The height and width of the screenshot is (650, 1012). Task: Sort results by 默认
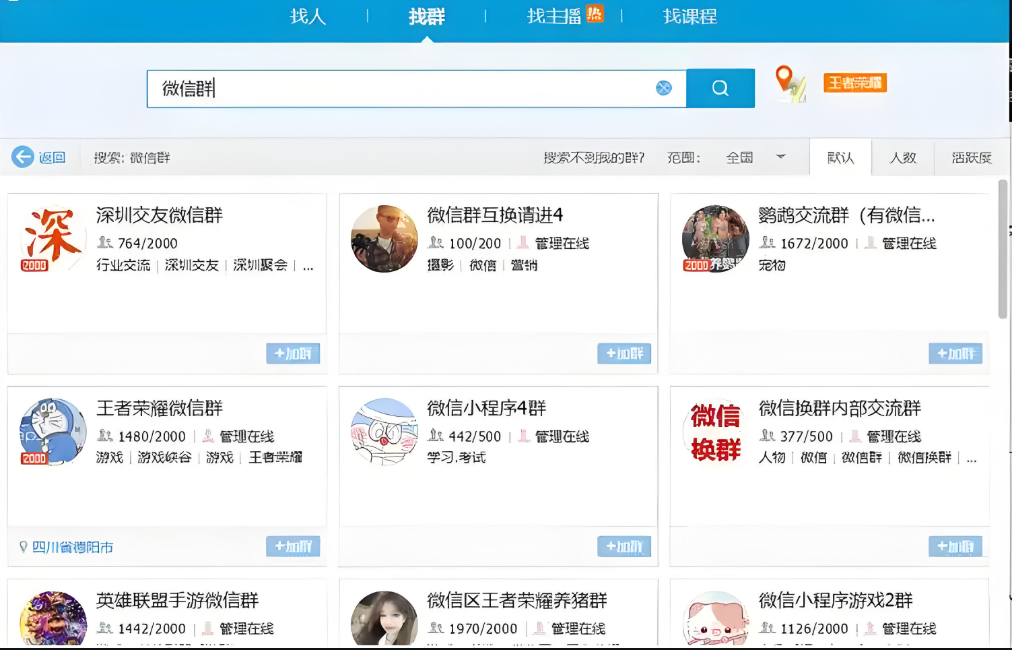coord(840,157)
